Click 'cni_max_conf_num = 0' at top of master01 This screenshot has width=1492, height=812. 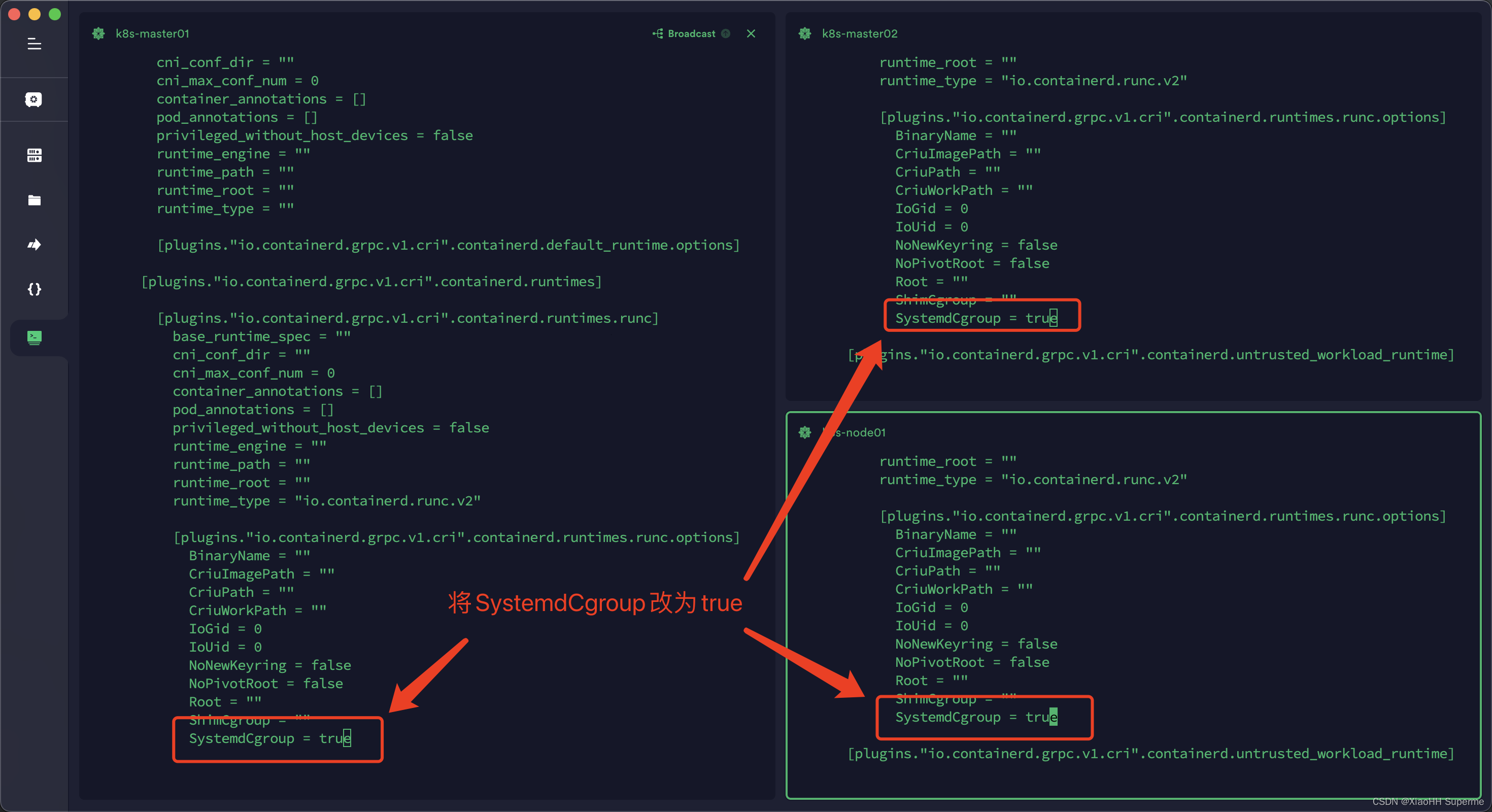238,81
